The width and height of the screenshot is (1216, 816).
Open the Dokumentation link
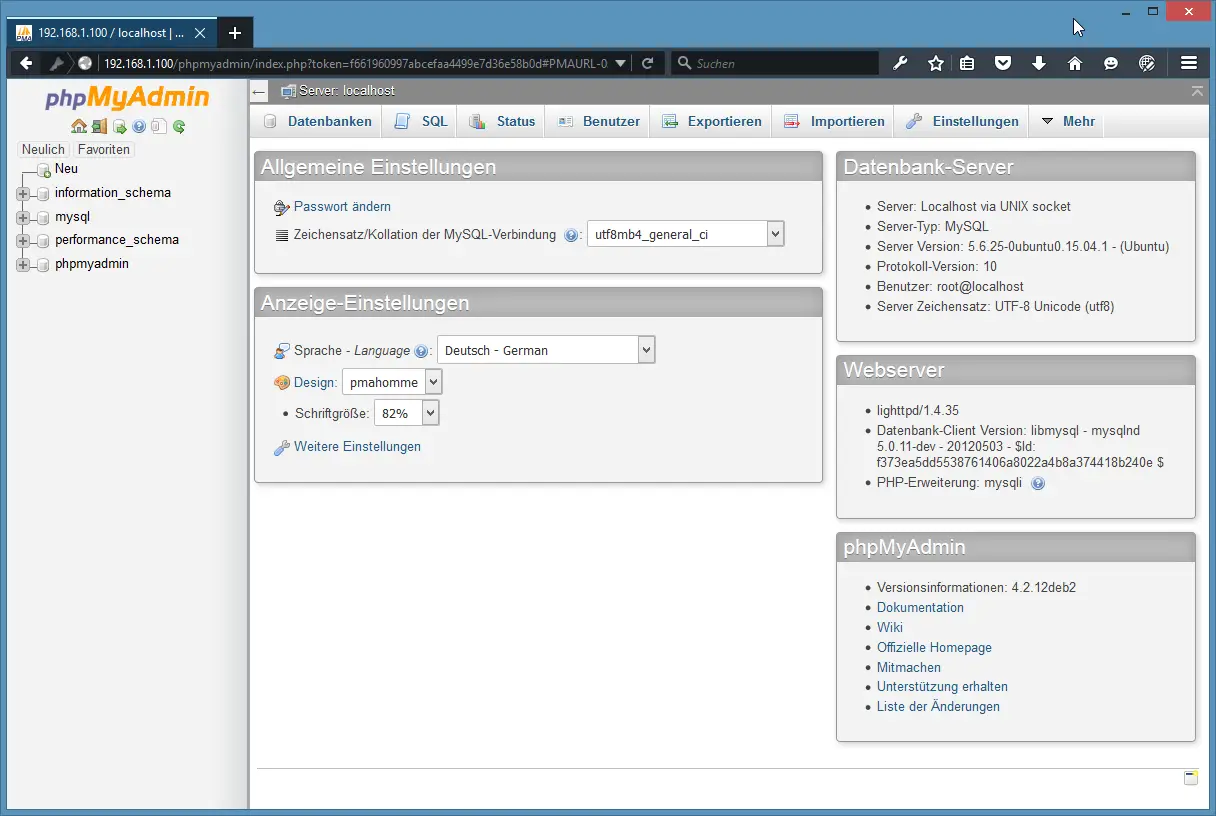920,608
